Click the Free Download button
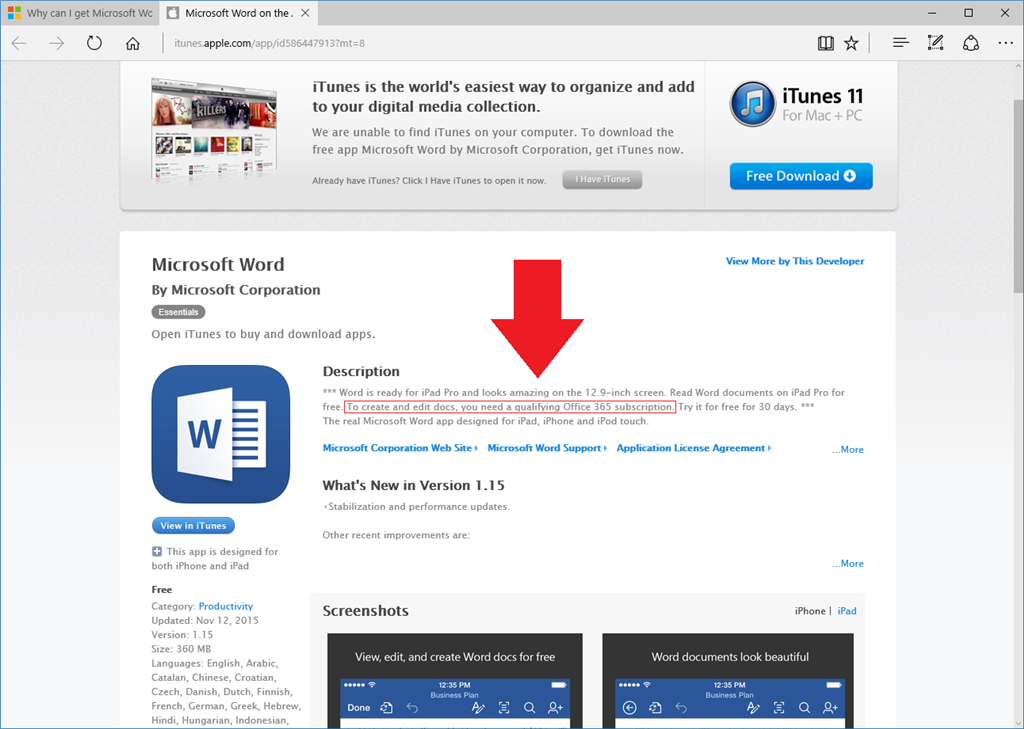Viewport: 1024px width, 729px height. point(801,176)
